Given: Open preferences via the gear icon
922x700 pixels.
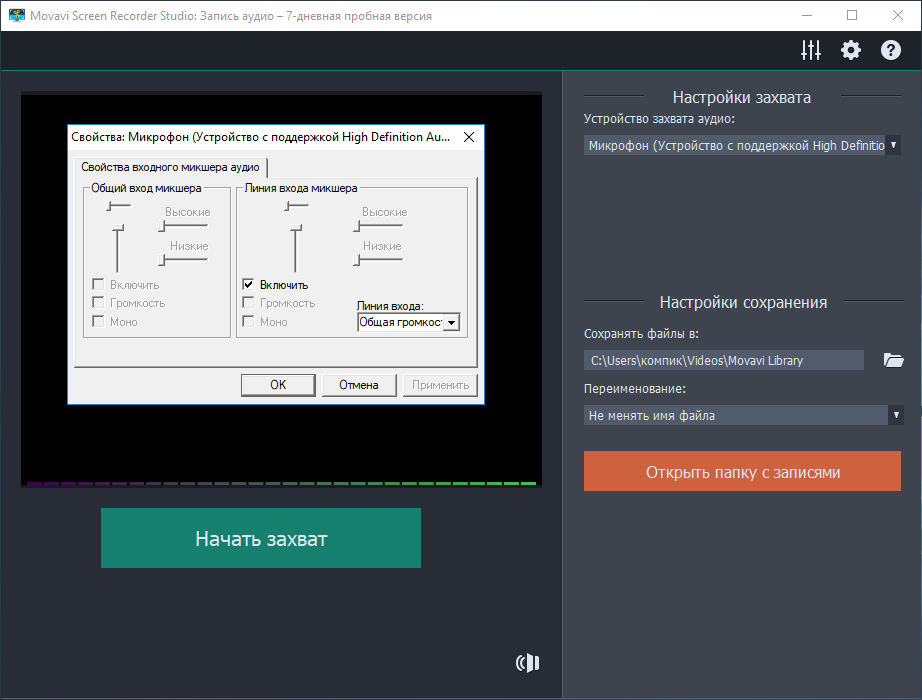Looking at the screenshot, I should tap(850, 50).
